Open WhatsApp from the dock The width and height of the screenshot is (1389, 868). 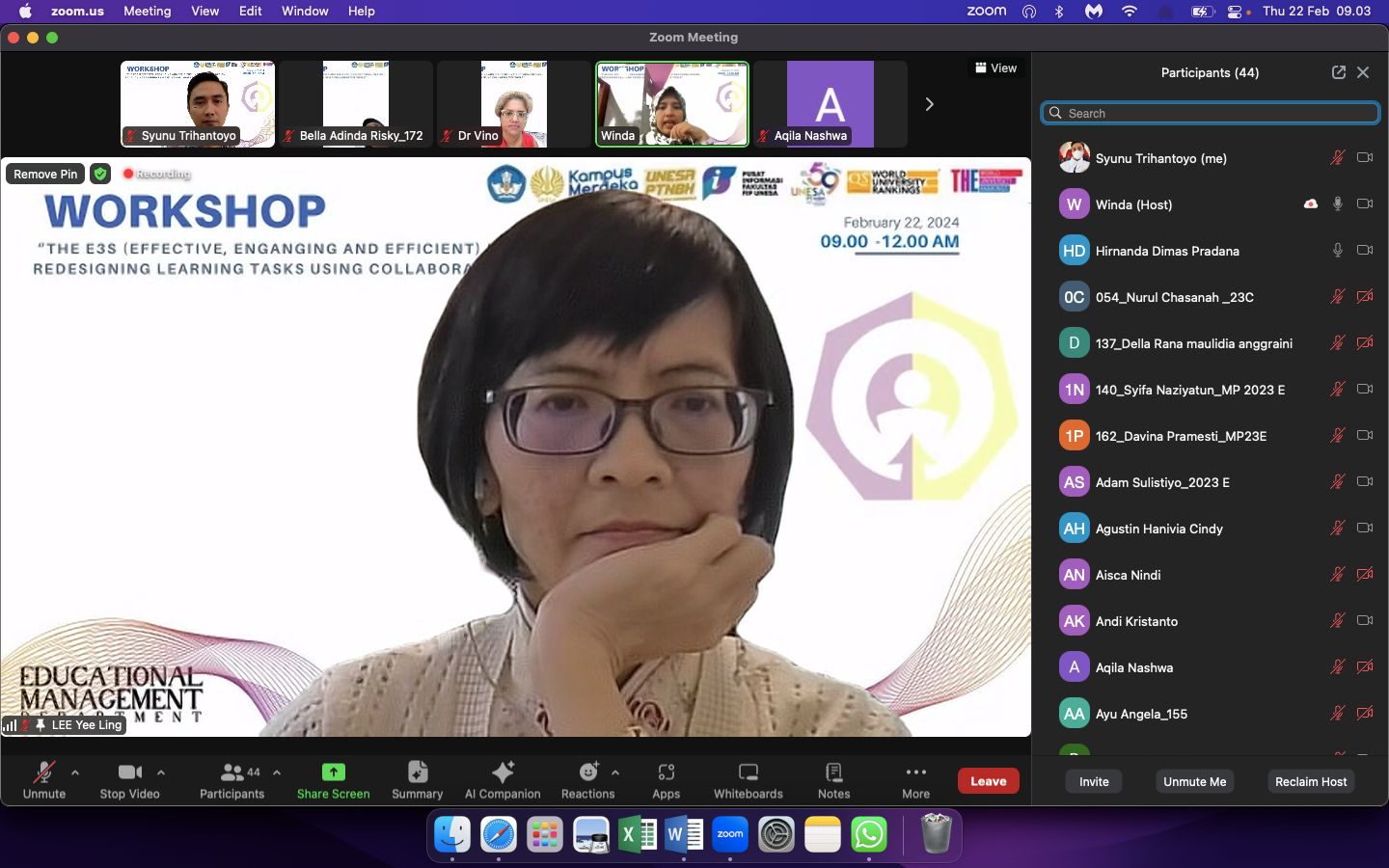[869, 834]
